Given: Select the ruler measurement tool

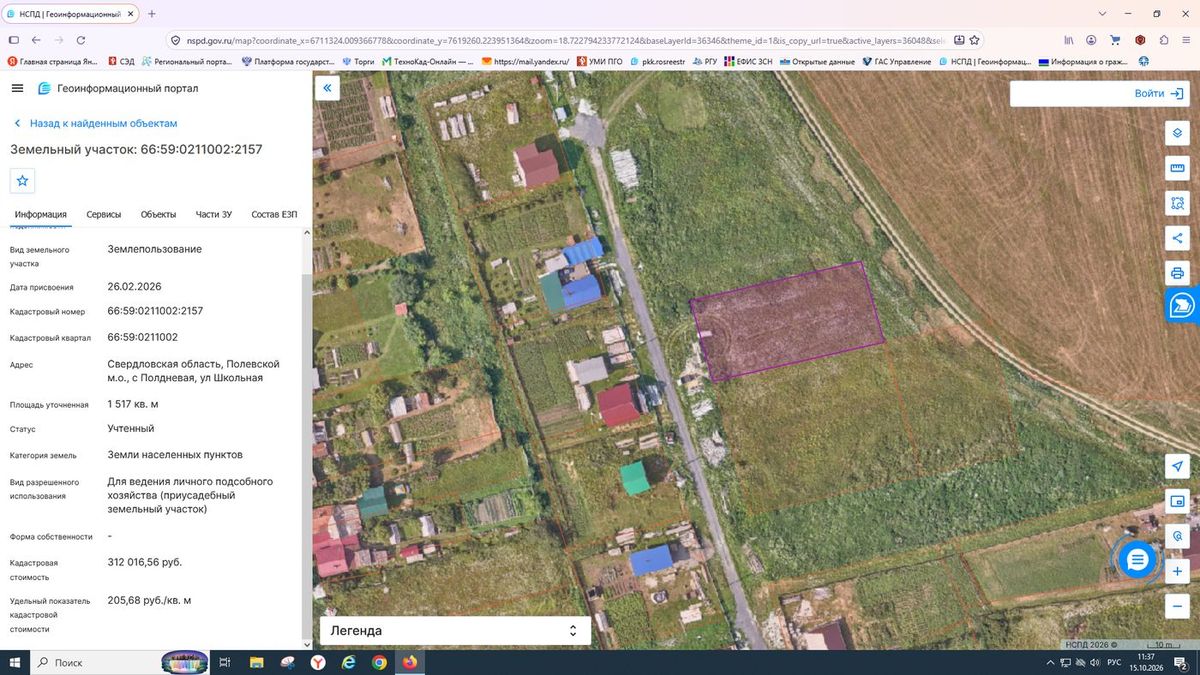Looking at the screenshot, I should pos(1177,168).
